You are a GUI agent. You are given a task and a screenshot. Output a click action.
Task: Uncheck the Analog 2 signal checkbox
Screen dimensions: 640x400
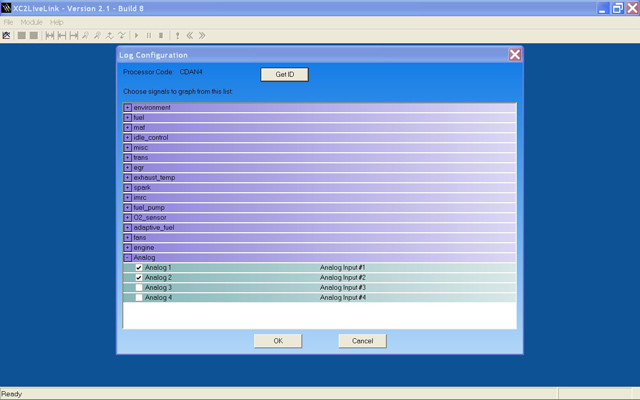coord(139,278)
